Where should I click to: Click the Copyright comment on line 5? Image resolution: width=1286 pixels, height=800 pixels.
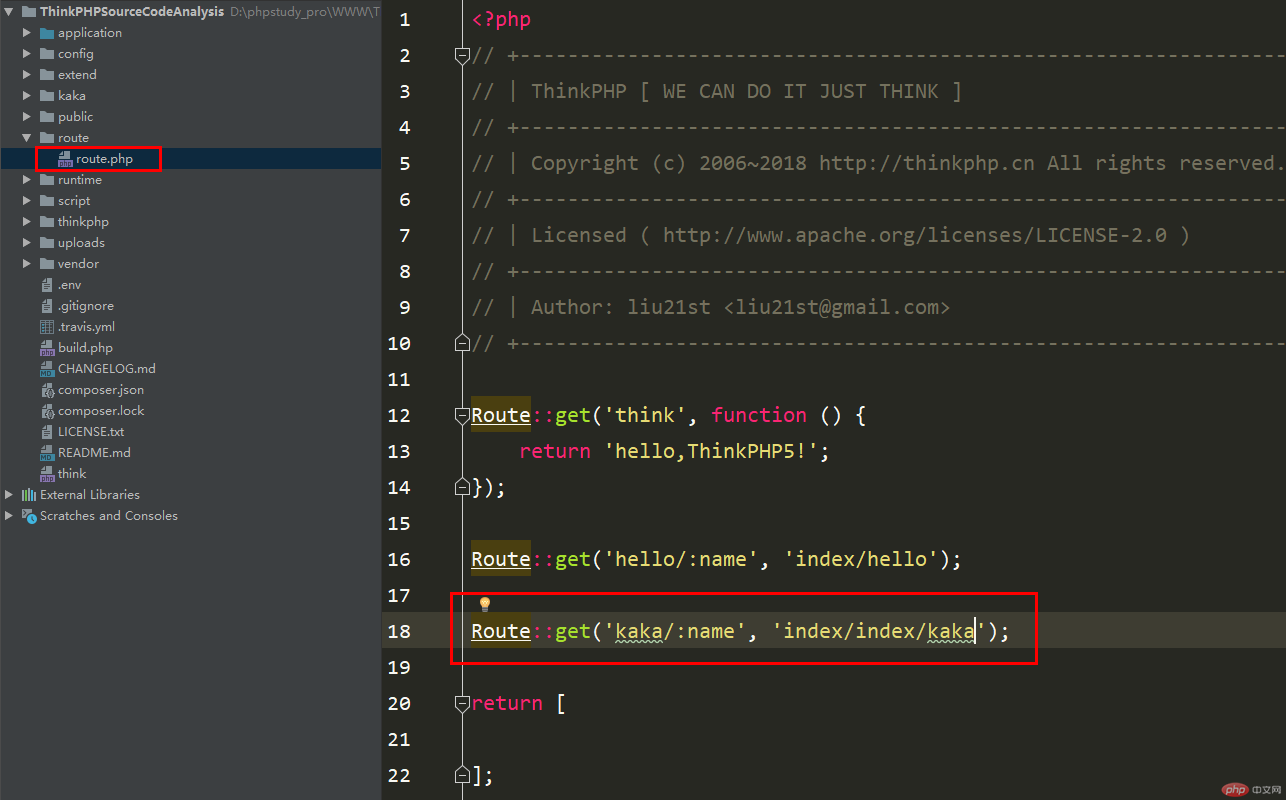pos(877,163)
